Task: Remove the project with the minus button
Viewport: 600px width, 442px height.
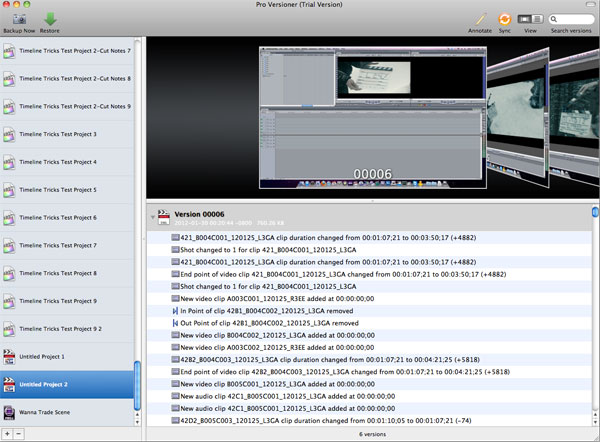Action: click(18, 434)
